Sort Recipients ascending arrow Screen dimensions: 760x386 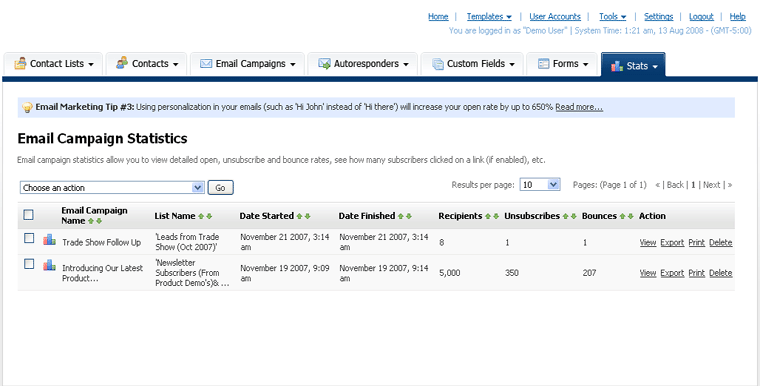pyautogui.click(x=488, y=216)
